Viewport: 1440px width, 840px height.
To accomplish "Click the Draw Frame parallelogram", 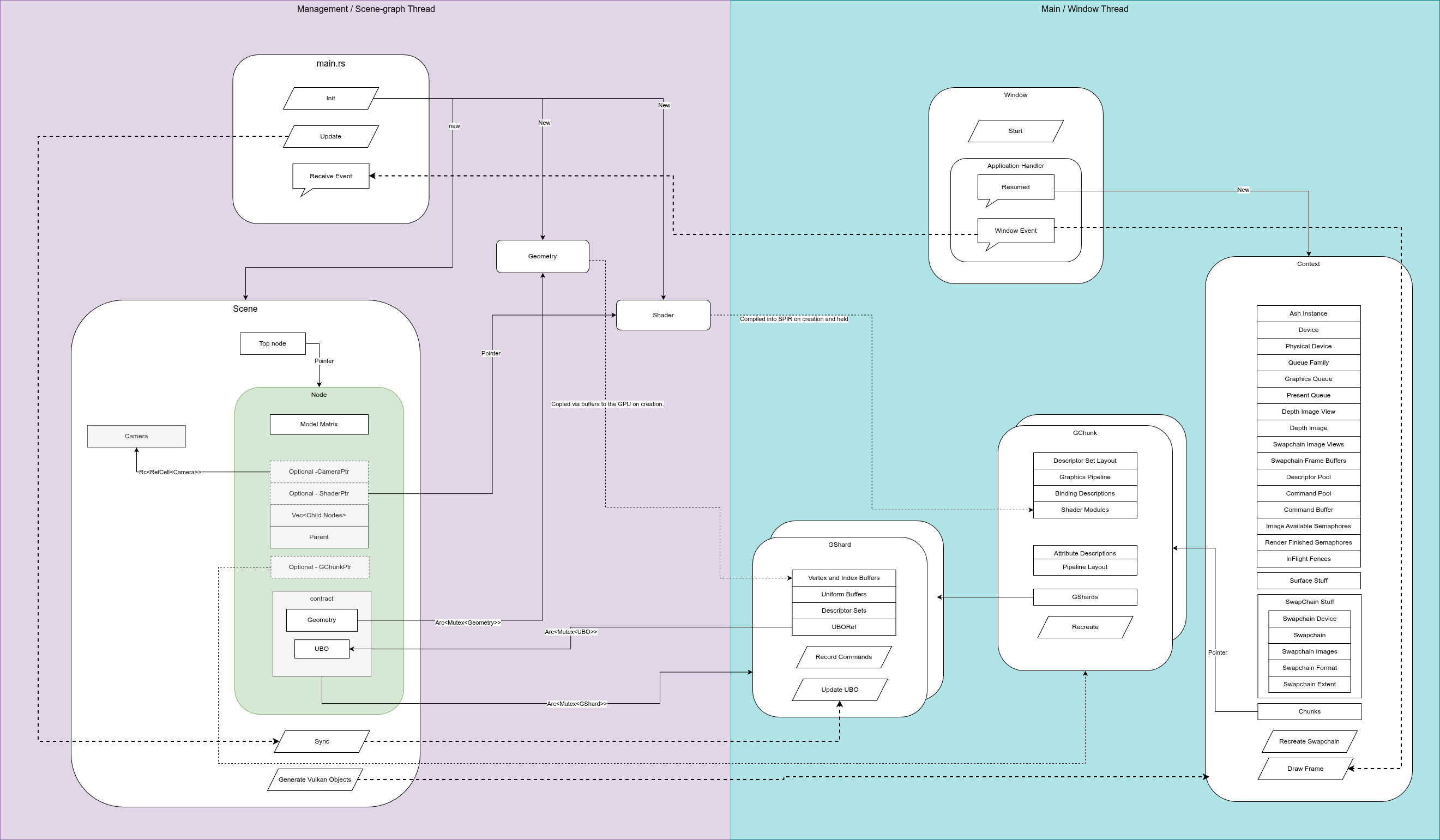I will coord(1305,769).
